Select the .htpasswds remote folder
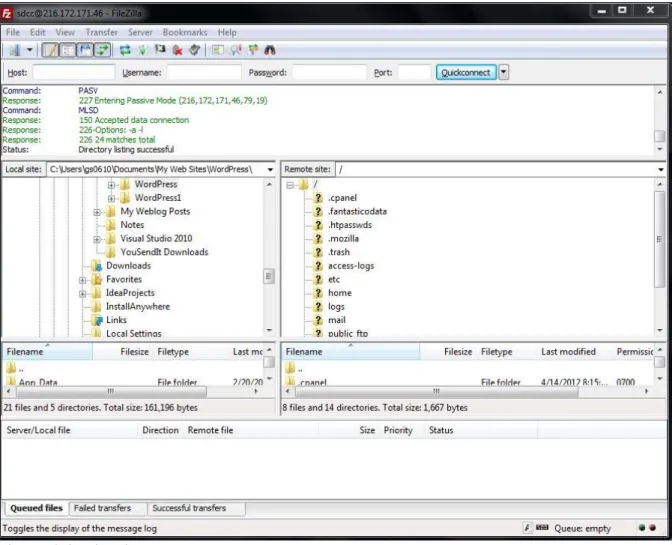The width and height of the screenshot is (672, 545). click(x=350, y=225)
